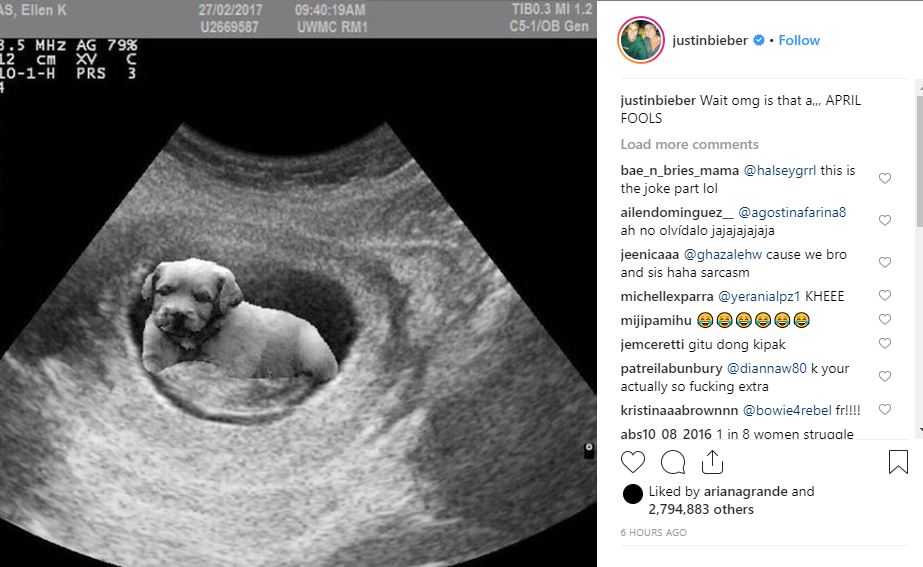Viewport: 923px width, 567px height.
Task: Like jeenicaaa's comment heart
Action: tap(885, 262)
